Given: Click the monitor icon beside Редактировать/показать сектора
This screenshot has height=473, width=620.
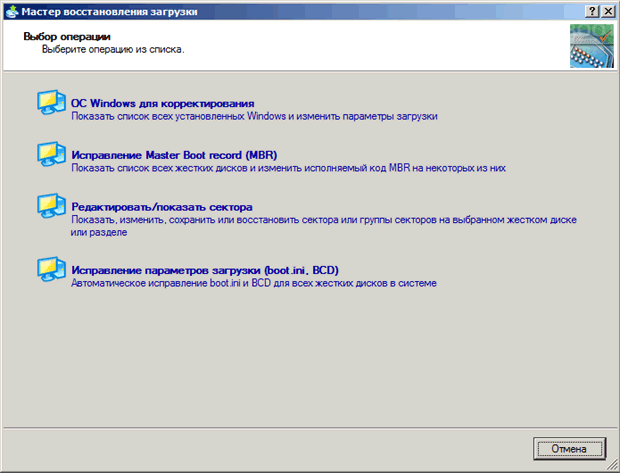Looking at the screenshot, I should pyautogui.click(x=51, y=206).
